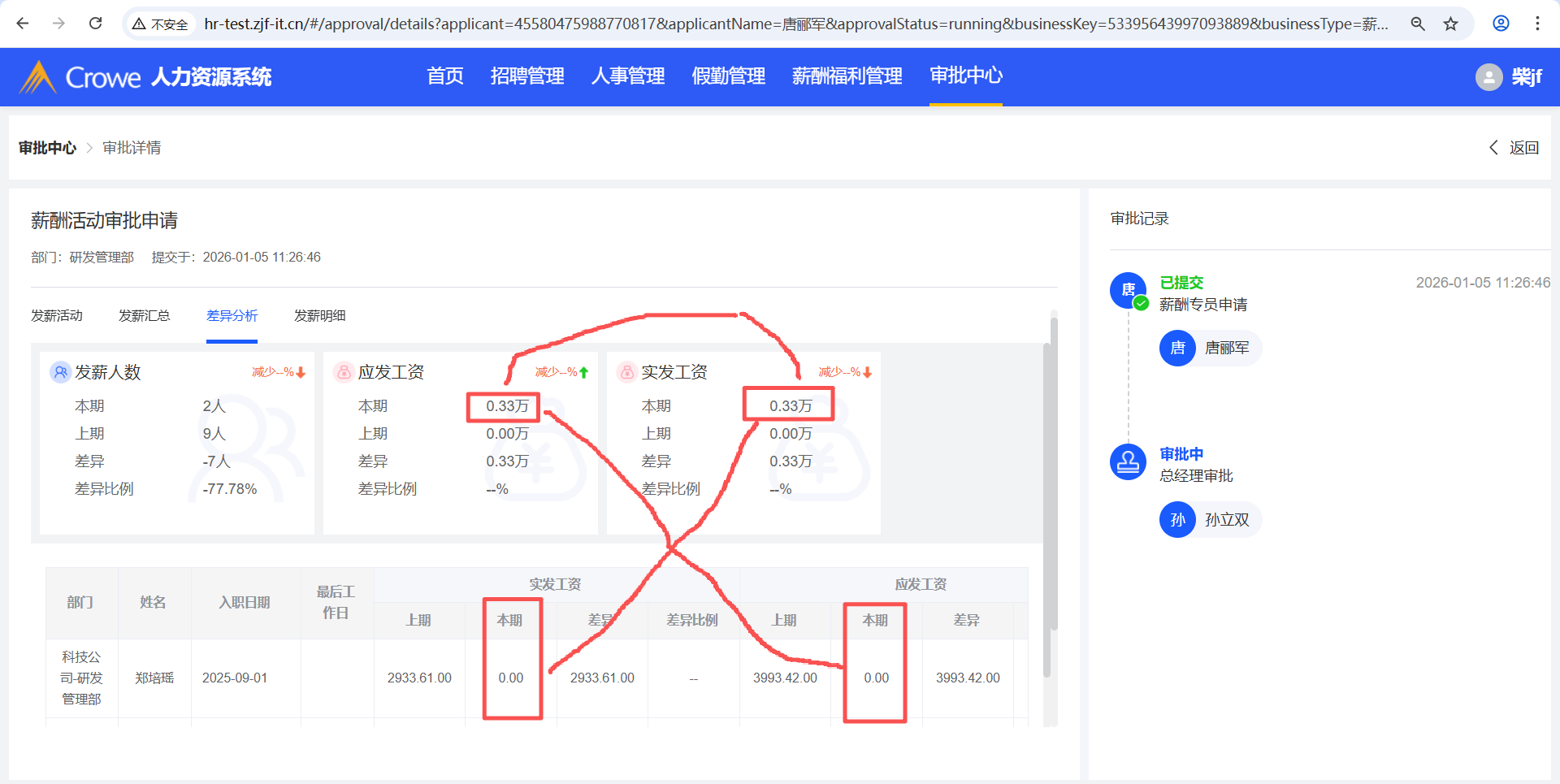Click the zoom magnifier icon in address bar
Viewport: 1560px width, 784px height.
[x=1418, y=24]
